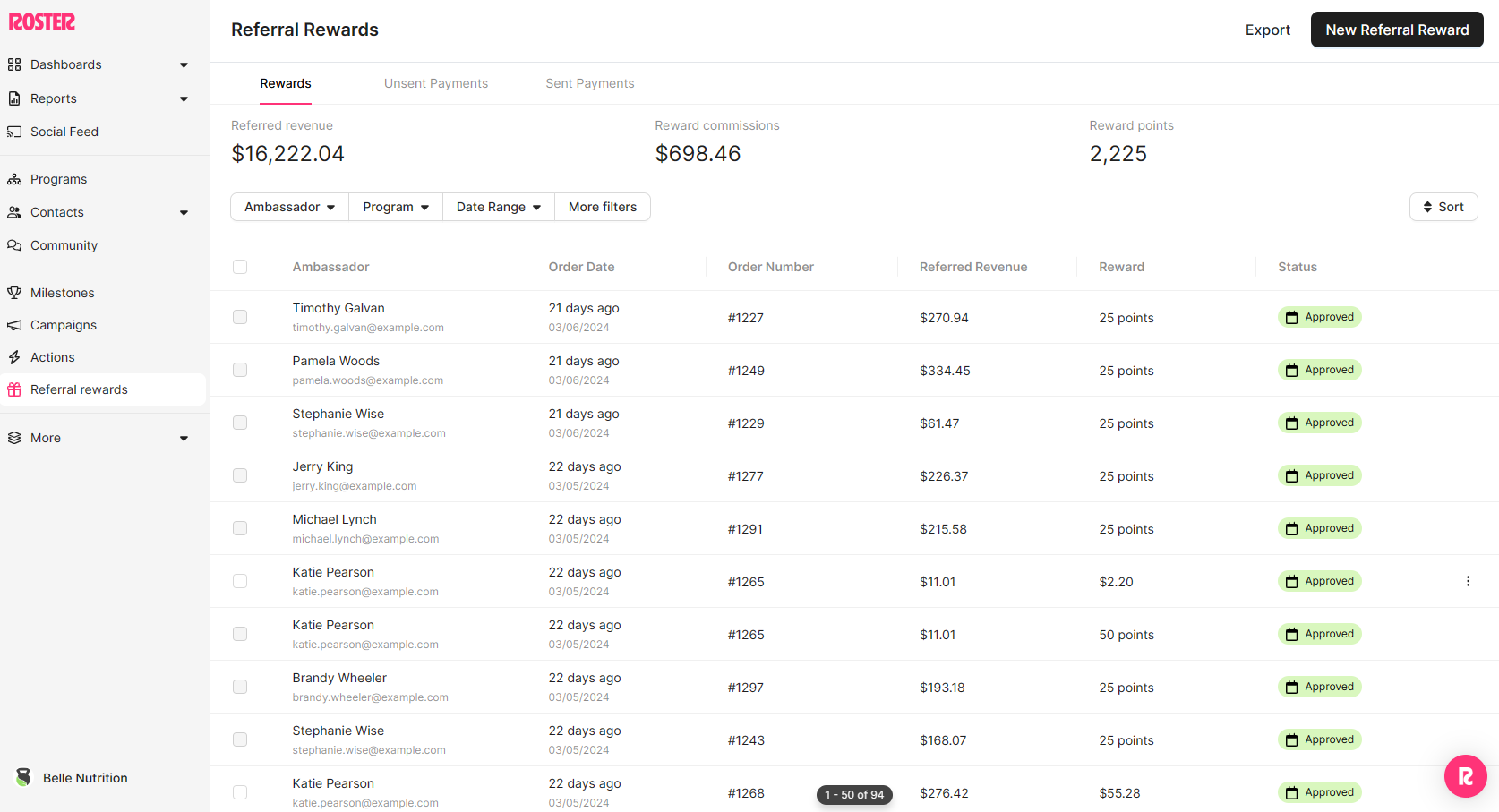This screenshot has width=1499, height=812.
Task: Click the Roster logo in the sidebar
Action: [42, 22]
